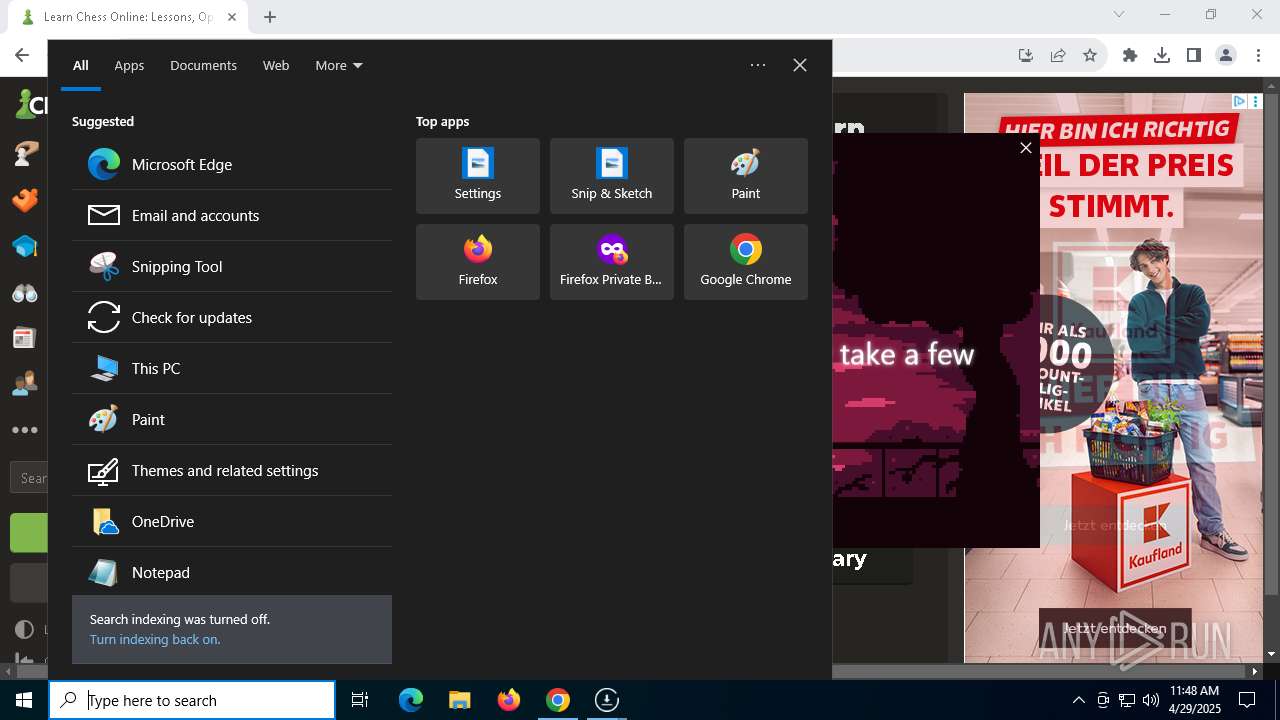Launch Snipping Tool from suggestions
This screenshot has height=720, width=1280.
pos(232,266)
